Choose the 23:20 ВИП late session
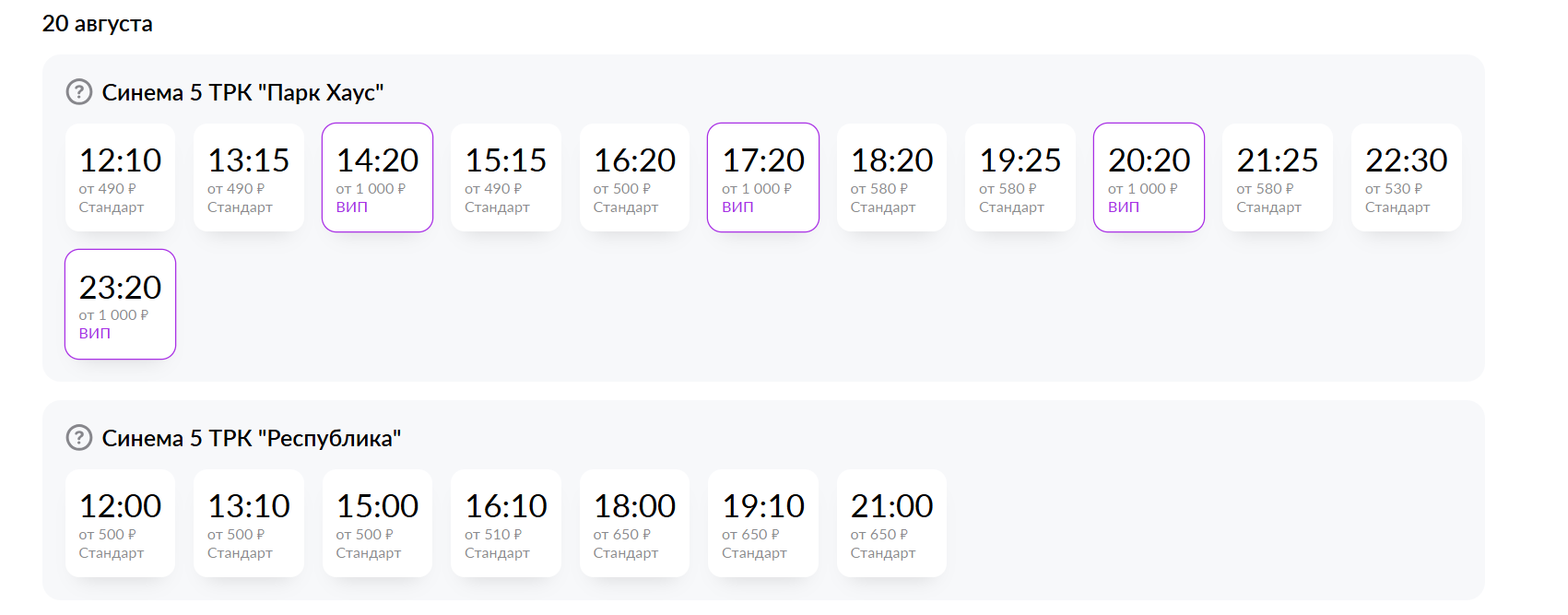This screenshot has width=1568, height=615. tap(120, 304)
